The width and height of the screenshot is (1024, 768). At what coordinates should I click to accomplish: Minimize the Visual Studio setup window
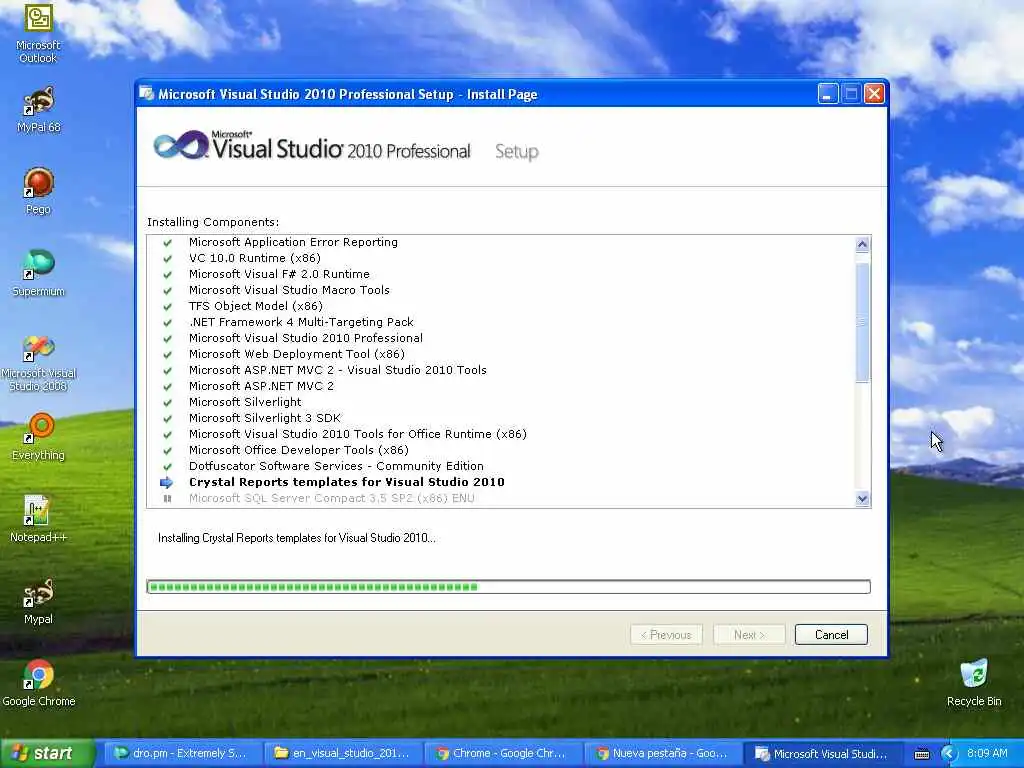point(828,95)
